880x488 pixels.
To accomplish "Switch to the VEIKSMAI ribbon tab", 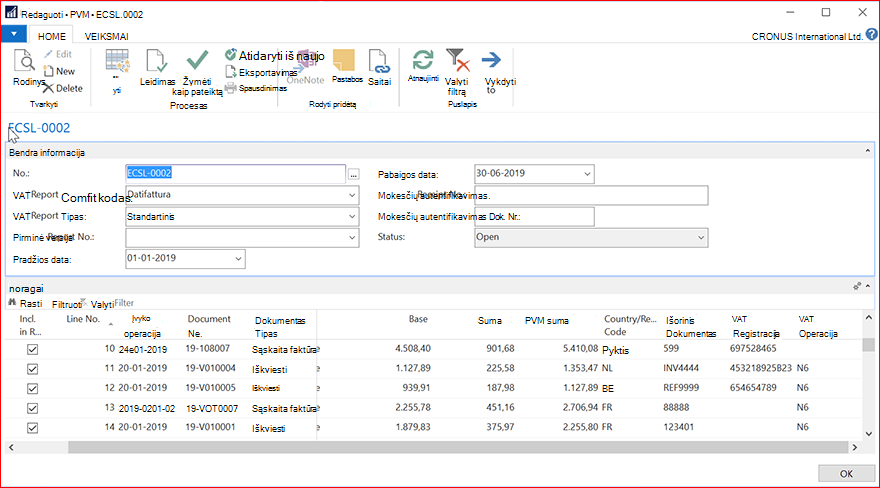I will click(x=106, y=36).
